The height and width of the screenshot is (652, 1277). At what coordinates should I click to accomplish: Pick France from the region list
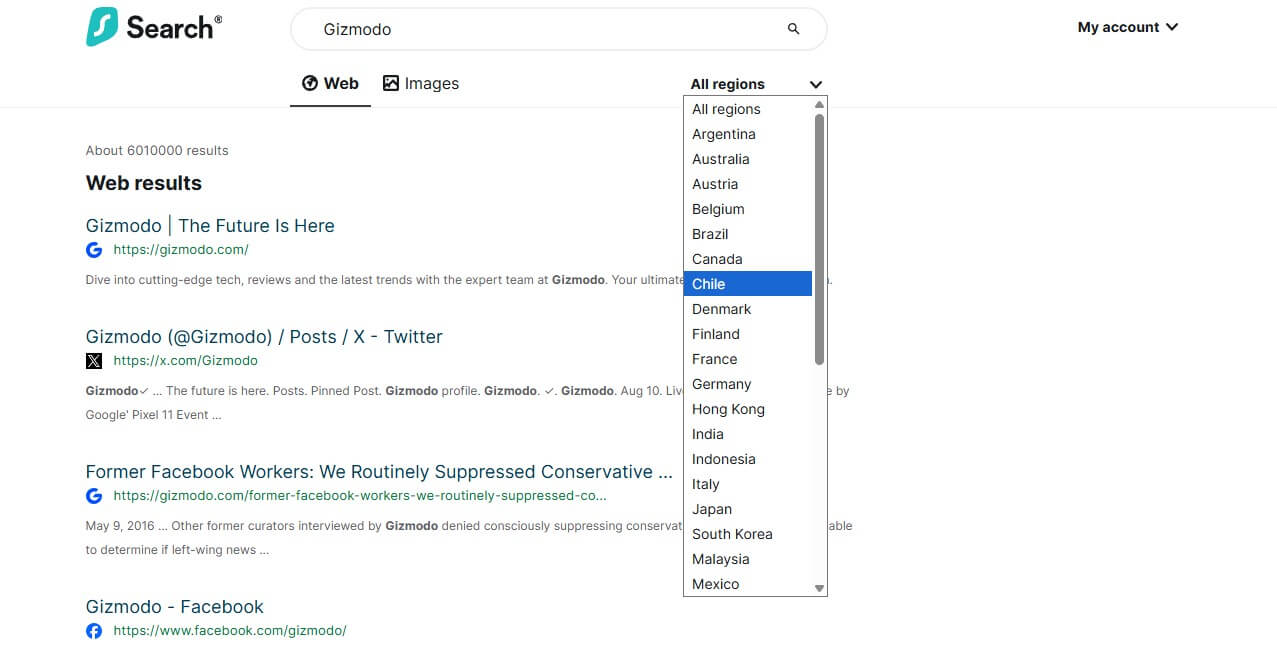[748, 359]
